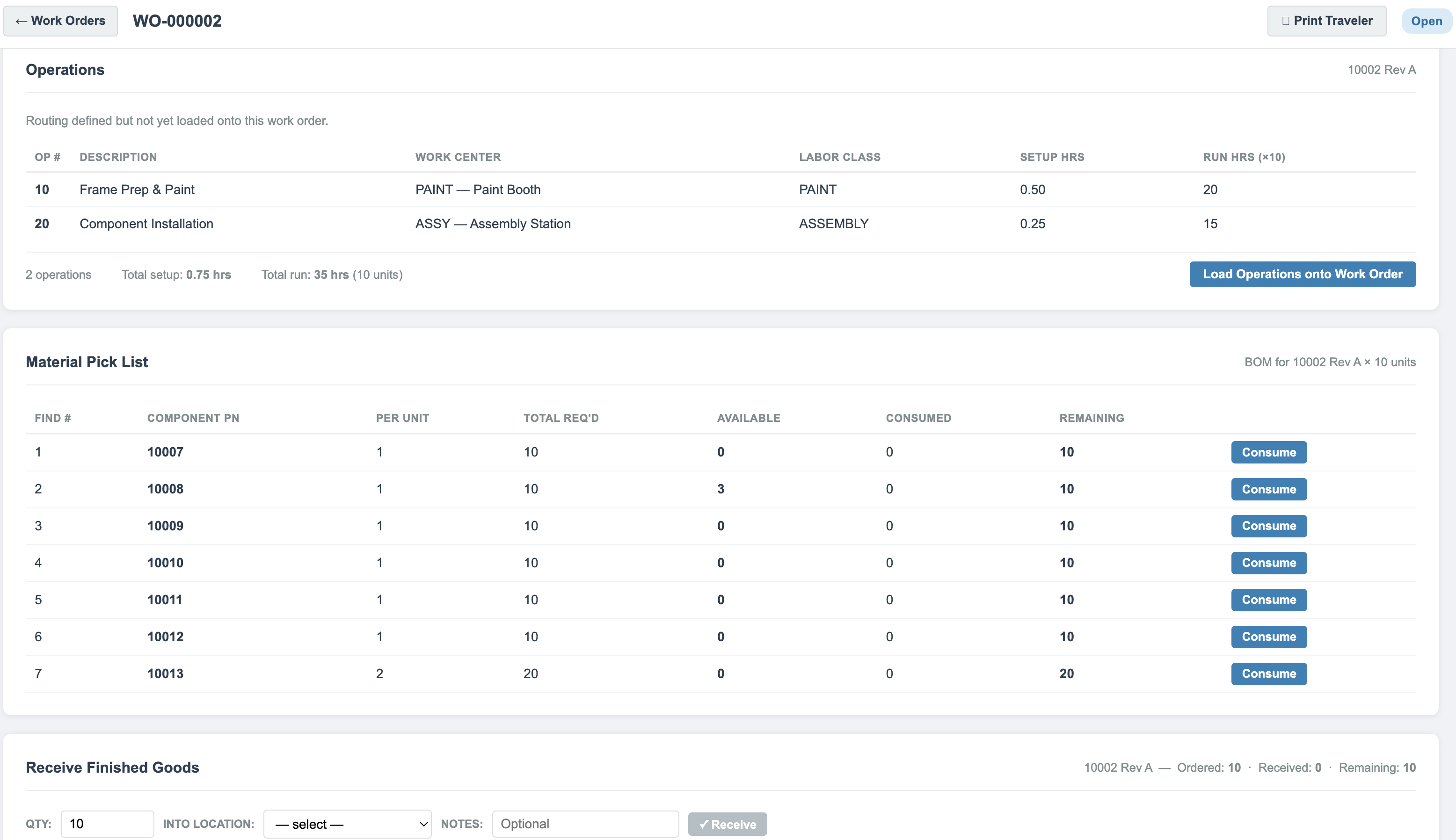This screenshot has height=840, width=1456.
Task: Click the Routing not yet loaded notice
Action: (x=177, y=121)
